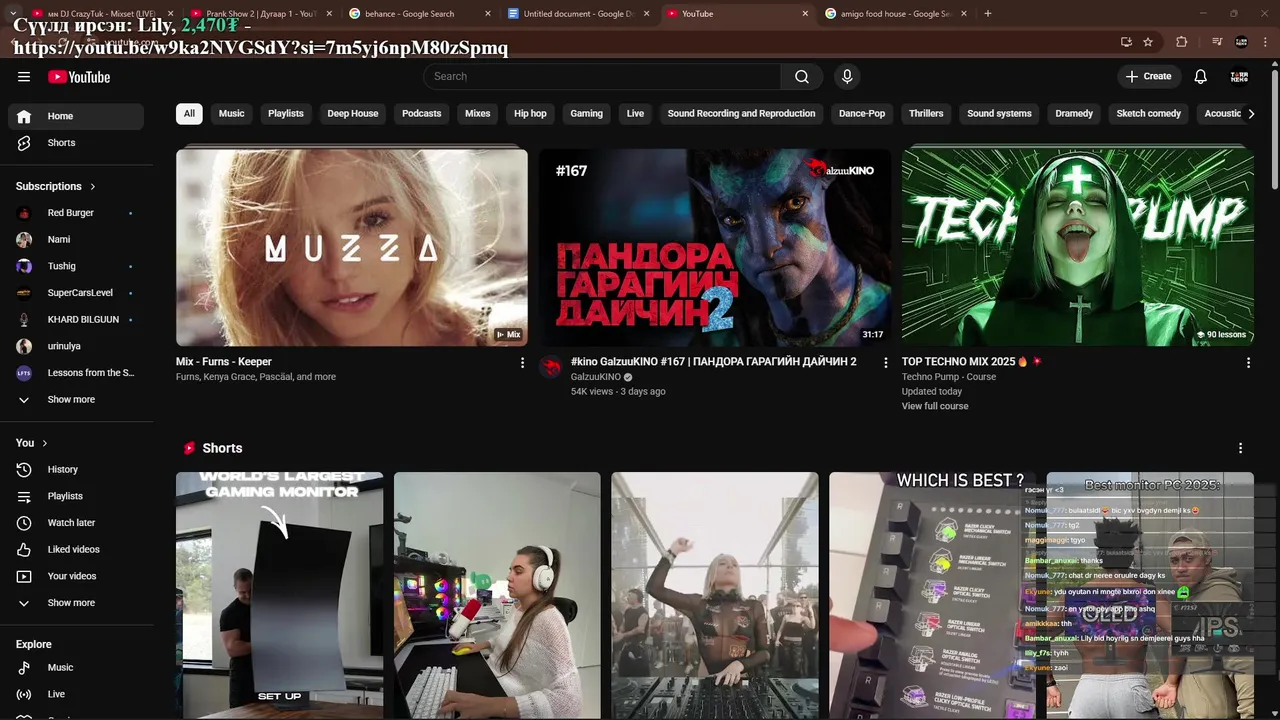This screenshot has height=720, width=1280.
Task: Open the browser three-dot menu
Action: coord(1265,42)
